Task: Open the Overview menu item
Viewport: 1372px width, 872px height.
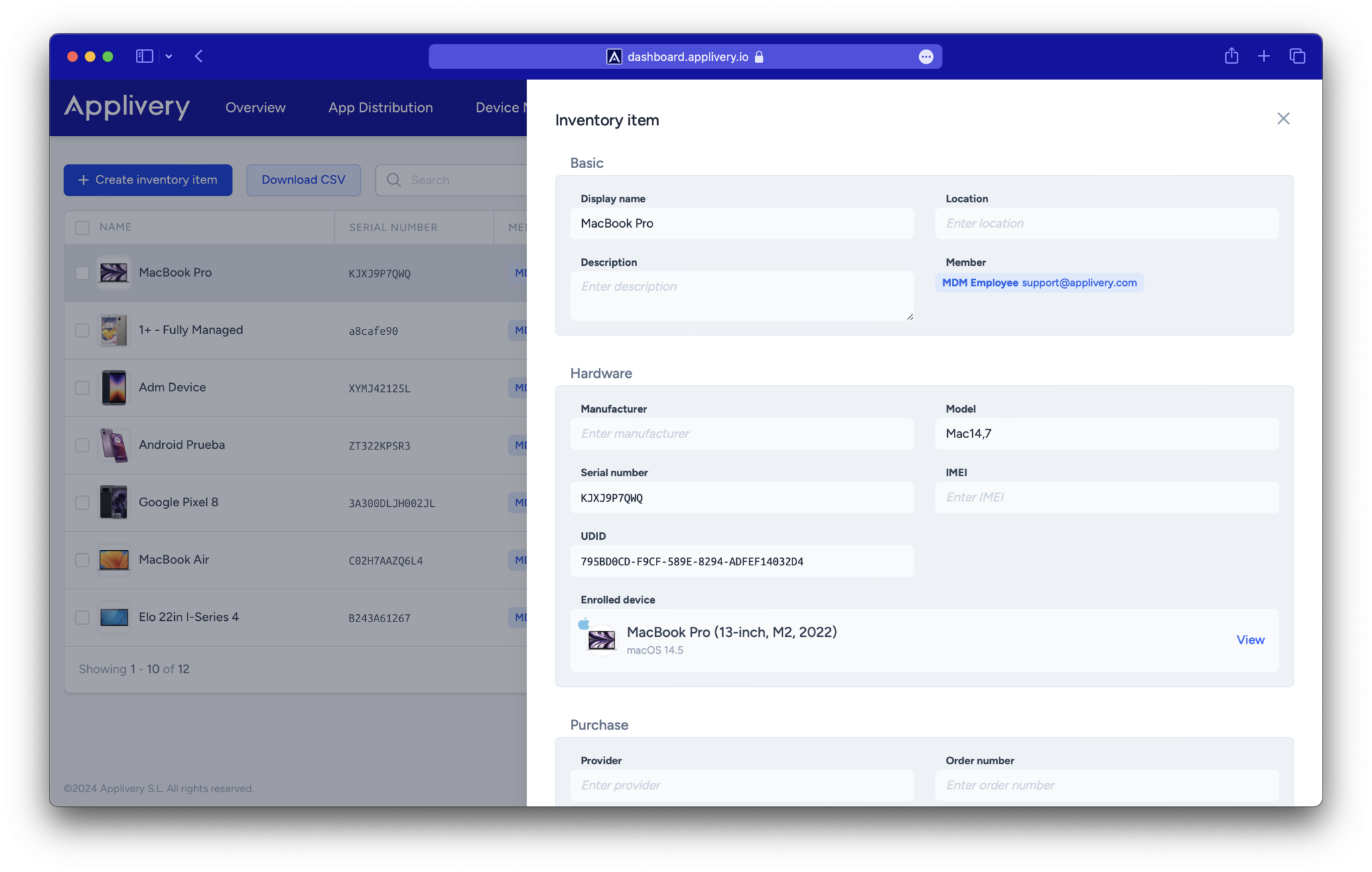Action: pyautogui.click(x=255, y=107)
